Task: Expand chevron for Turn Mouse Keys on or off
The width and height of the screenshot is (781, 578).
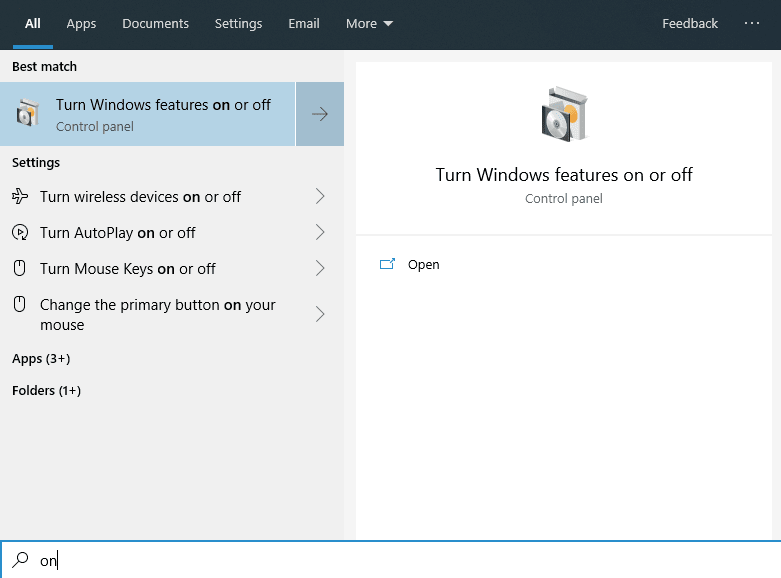Action: [x=320, y=268]
